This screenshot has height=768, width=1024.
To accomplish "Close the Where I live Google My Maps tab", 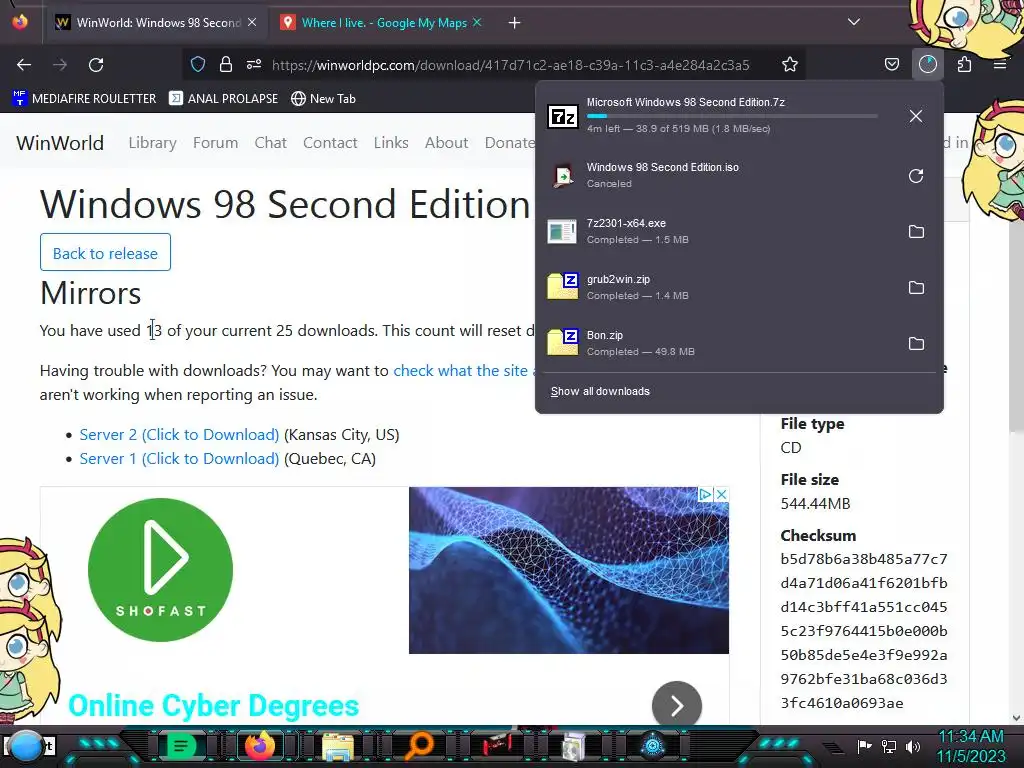I will (477, 22).
